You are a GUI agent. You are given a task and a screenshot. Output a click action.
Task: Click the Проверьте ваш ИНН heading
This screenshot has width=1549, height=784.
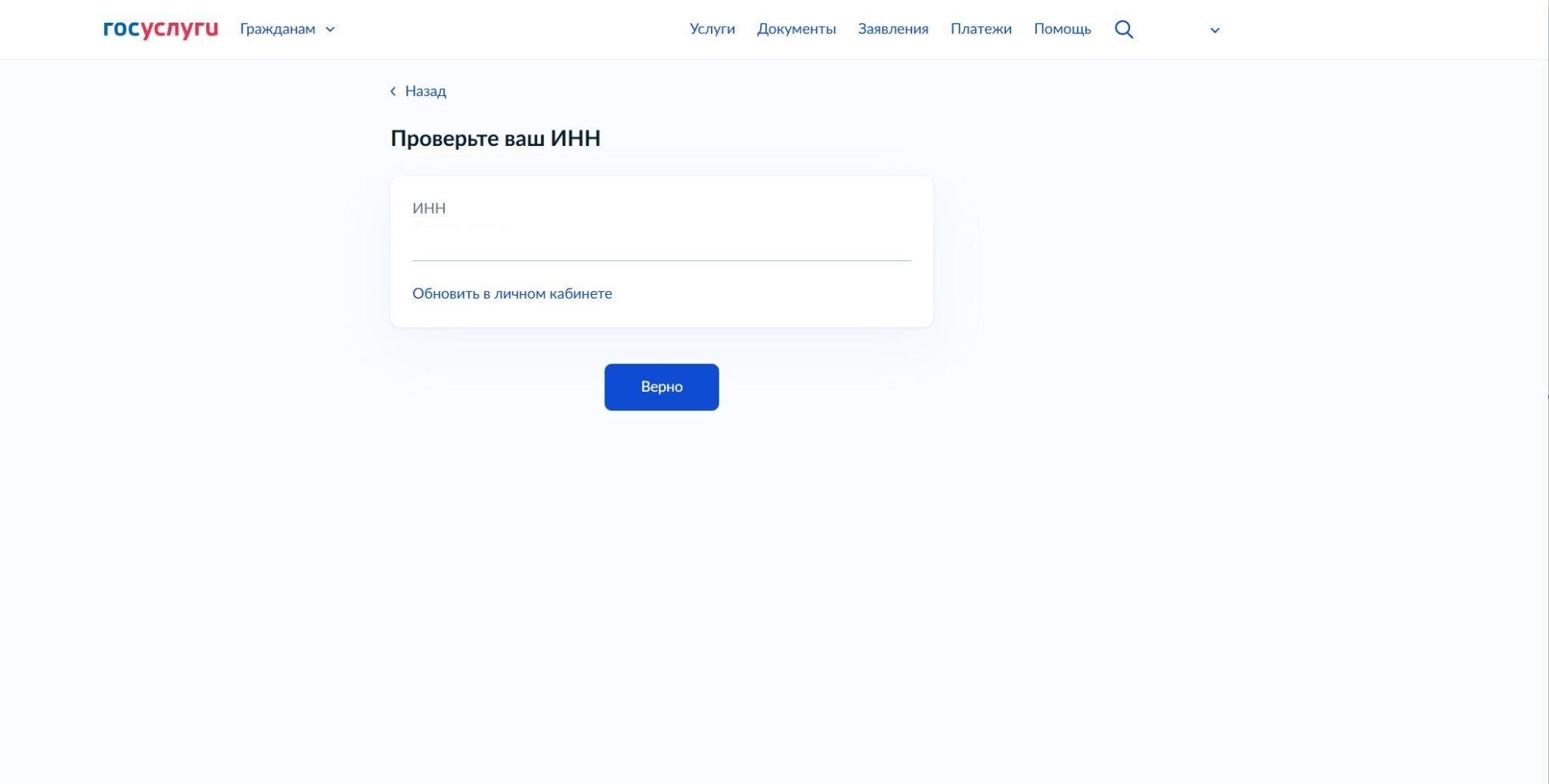tap(495, 138)
